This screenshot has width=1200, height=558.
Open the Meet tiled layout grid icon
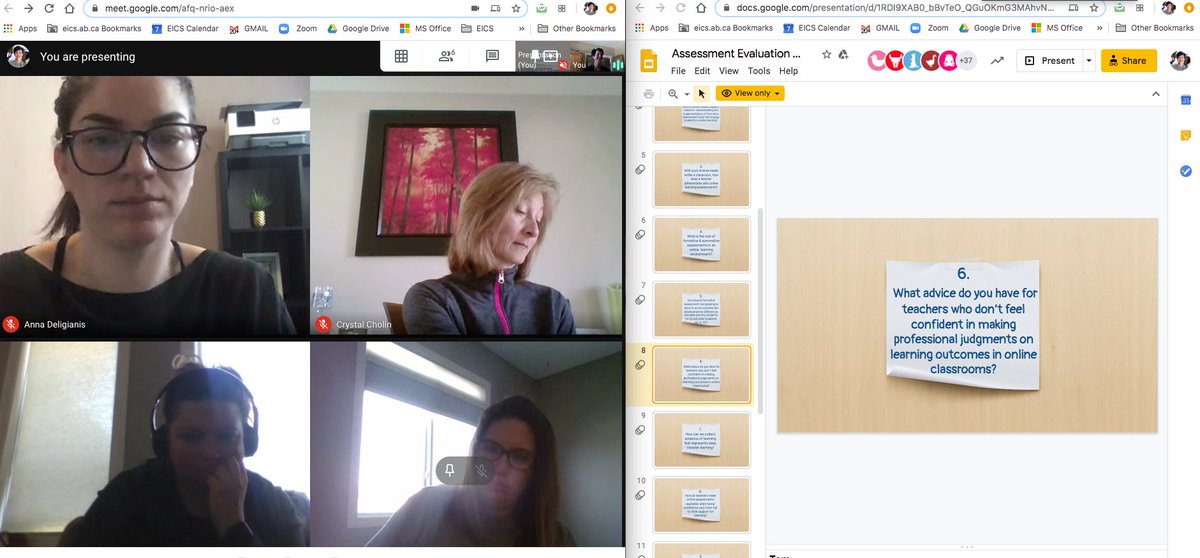[x=401, y=57]
